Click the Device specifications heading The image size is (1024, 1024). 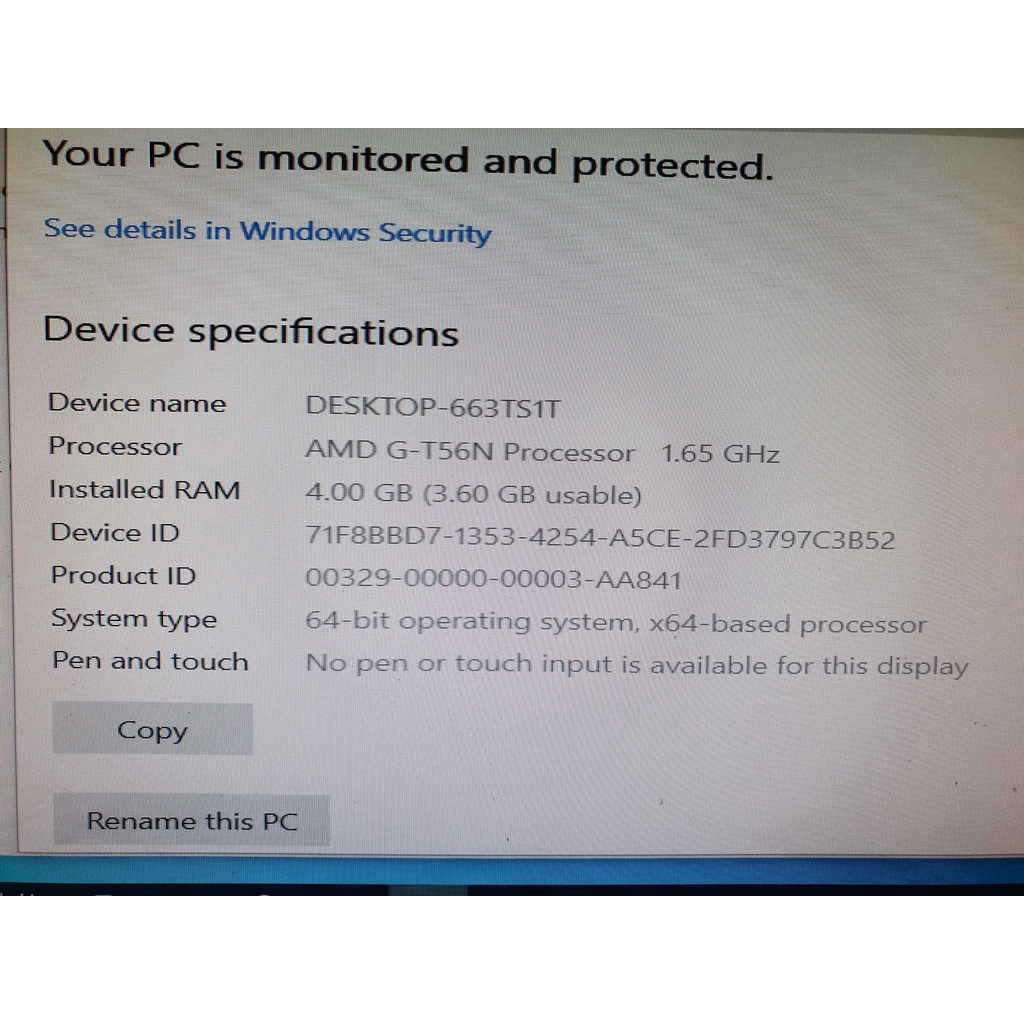250,331
